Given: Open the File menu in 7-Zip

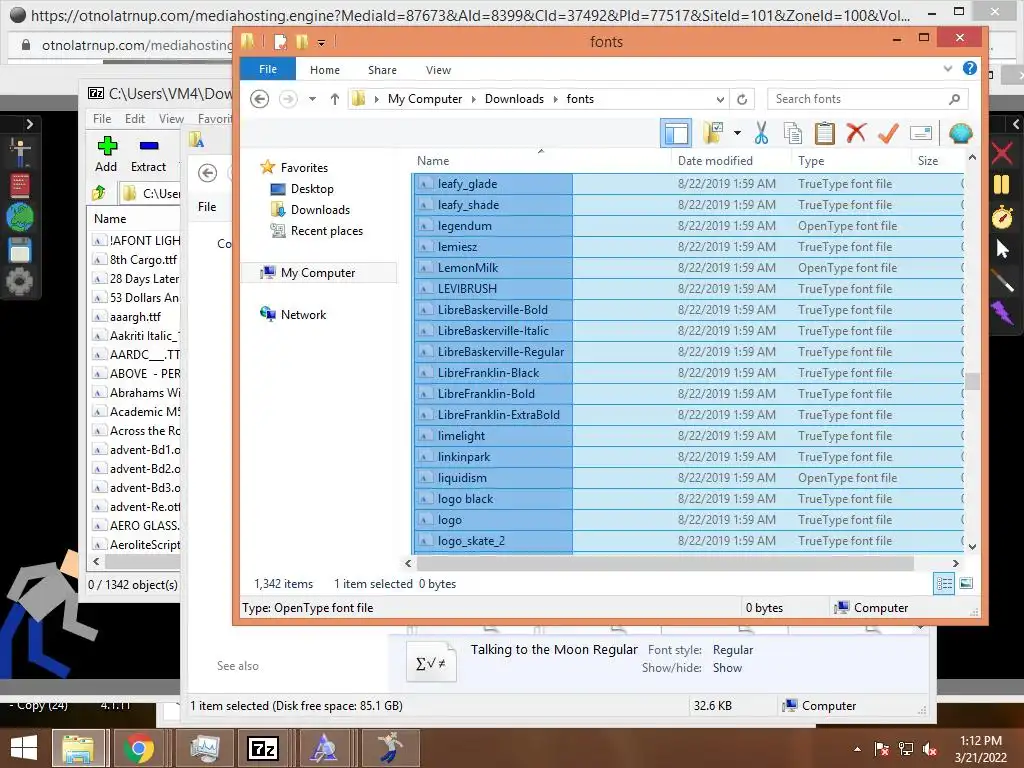Looking at the screenshot, I should point(102,119).
